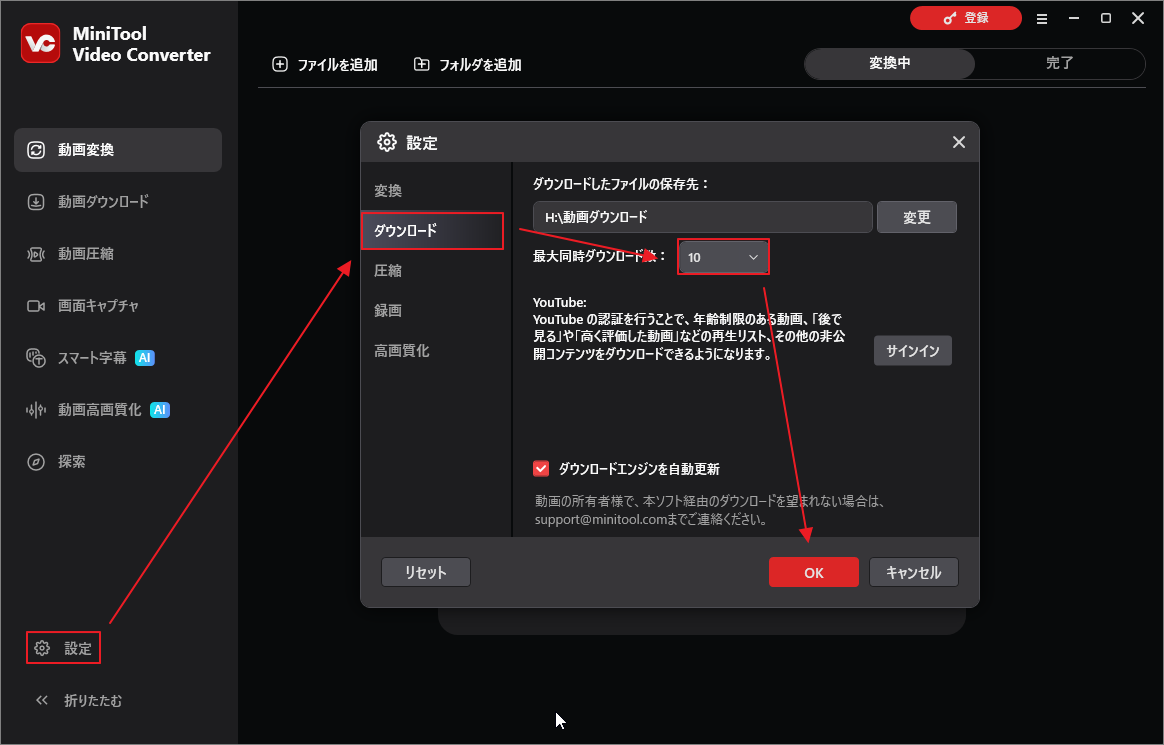The image size is (1164, 745).
Task: Minimize the application window
Action: point(1073,18)
